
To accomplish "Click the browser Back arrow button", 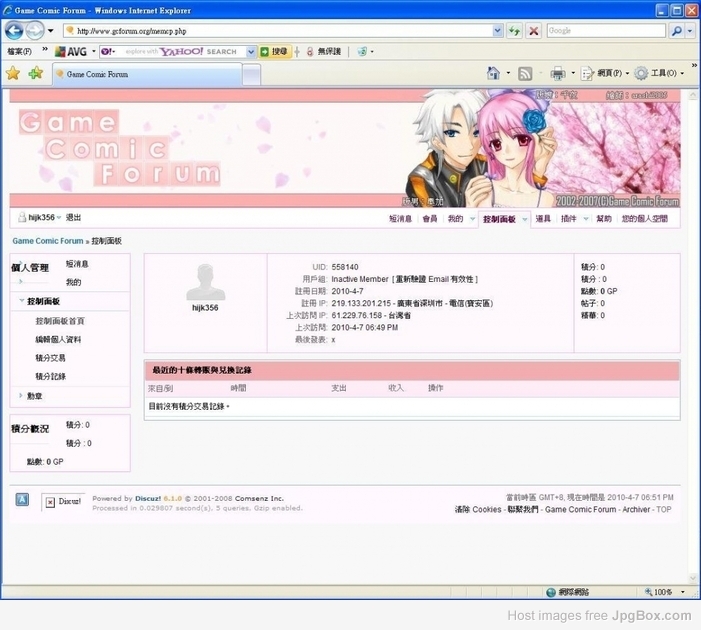I will tap(14, 31).
